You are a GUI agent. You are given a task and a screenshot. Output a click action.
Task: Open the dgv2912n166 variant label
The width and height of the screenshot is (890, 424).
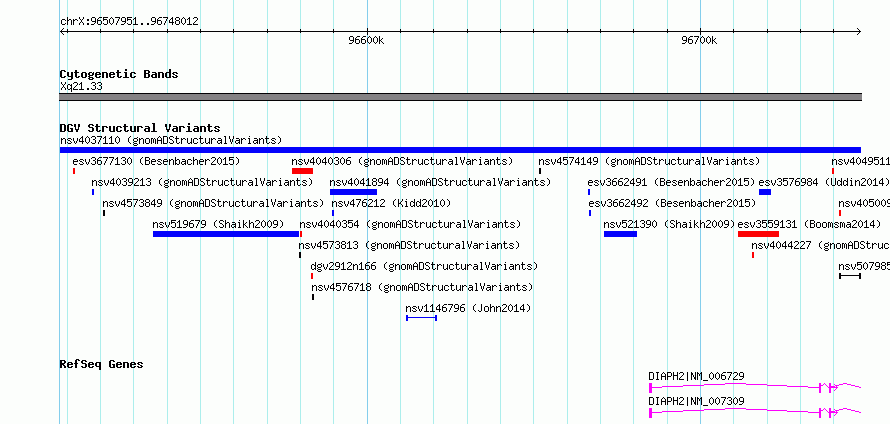click(x=424, y=266)
